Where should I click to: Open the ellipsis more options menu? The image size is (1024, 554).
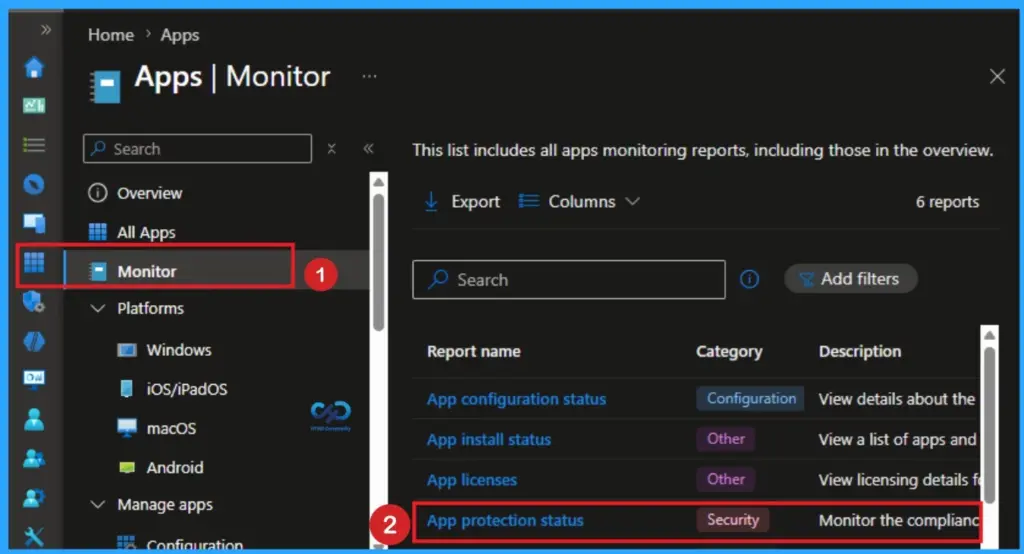click(x=370, y=76)
